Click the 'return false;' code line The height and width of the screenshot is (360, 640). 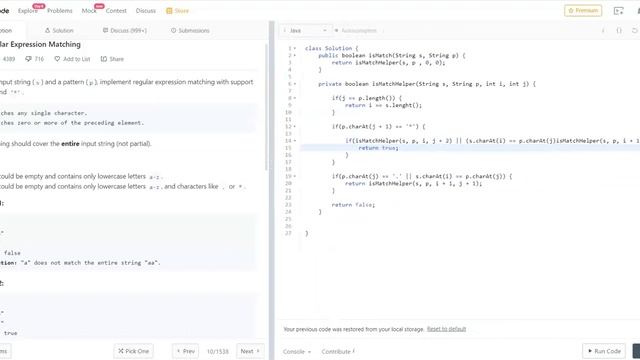(x=353, y=205)
